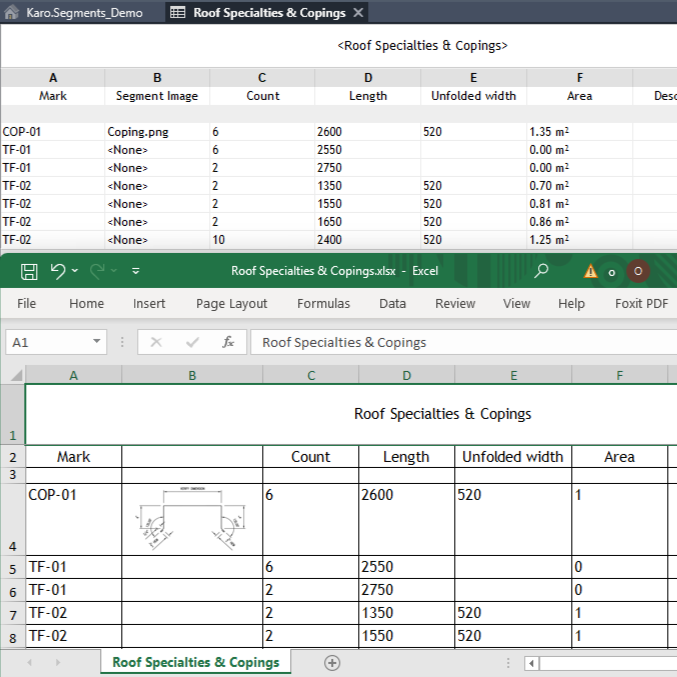Viewport: 677px width, 677px height.
Task: Open the Undo history dropdown arrow
Action: click(x=75, y=271)
